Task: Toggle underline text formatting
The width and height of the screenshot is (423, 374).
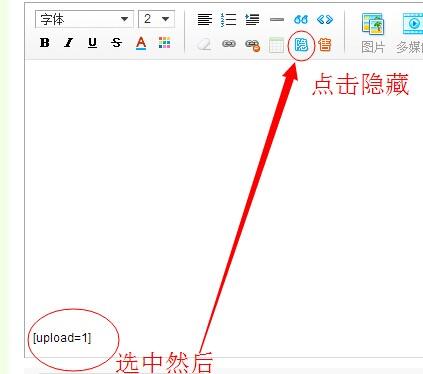Action: (x=92, y=43)
